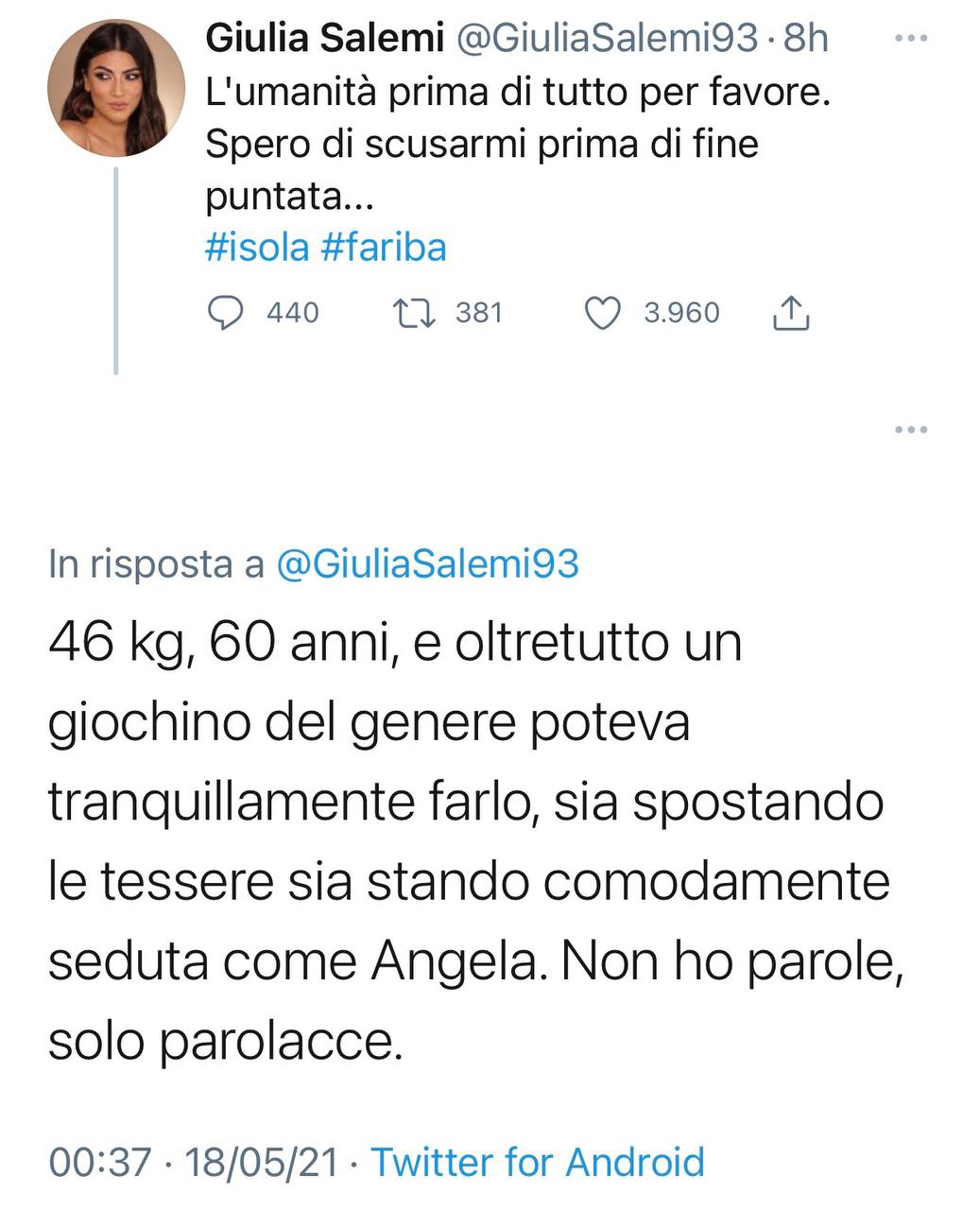
Task: Click the 381 retweets count
Action: (479, 313)
